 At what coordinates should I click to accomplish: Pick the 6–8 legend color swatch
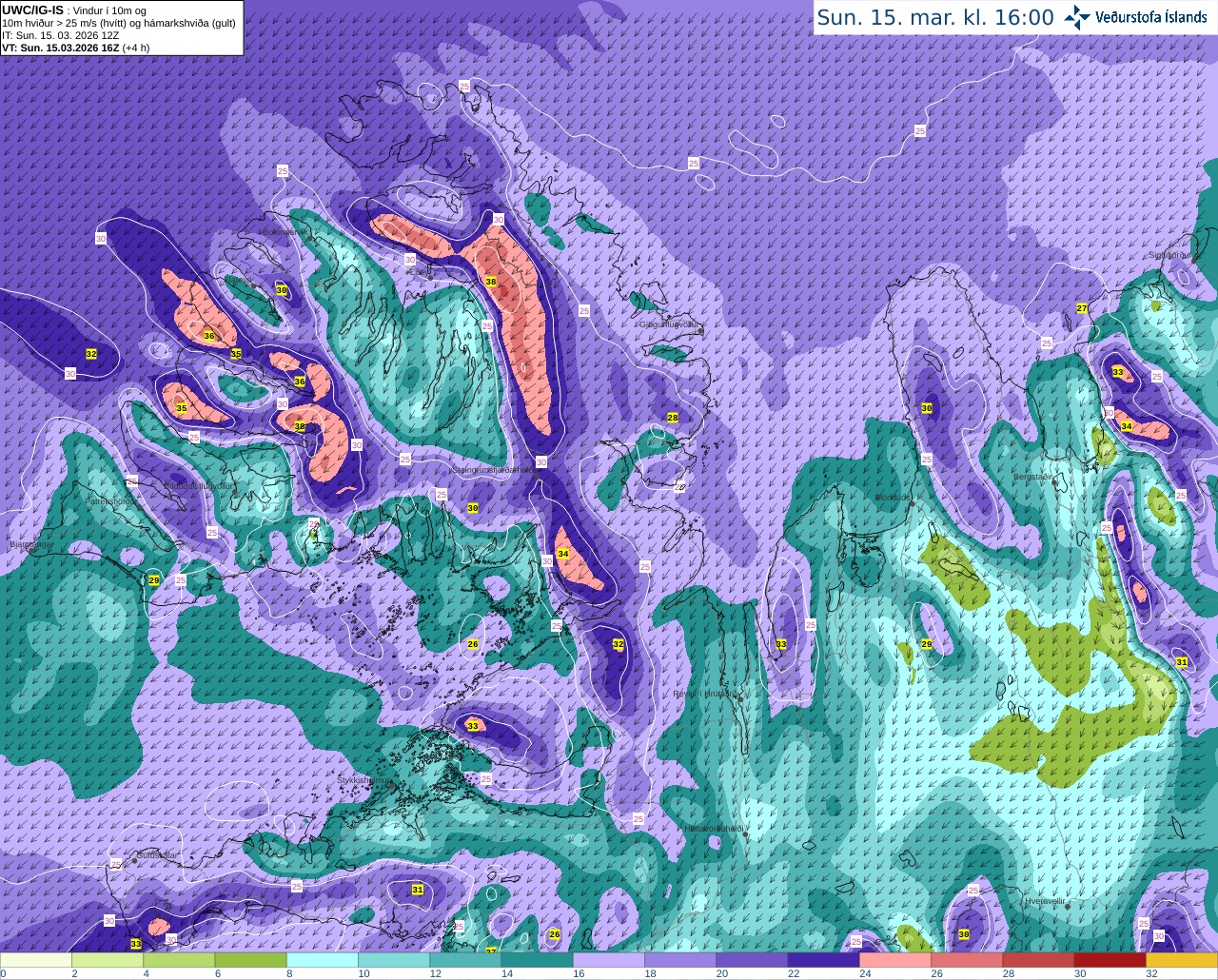coord(250,959)
